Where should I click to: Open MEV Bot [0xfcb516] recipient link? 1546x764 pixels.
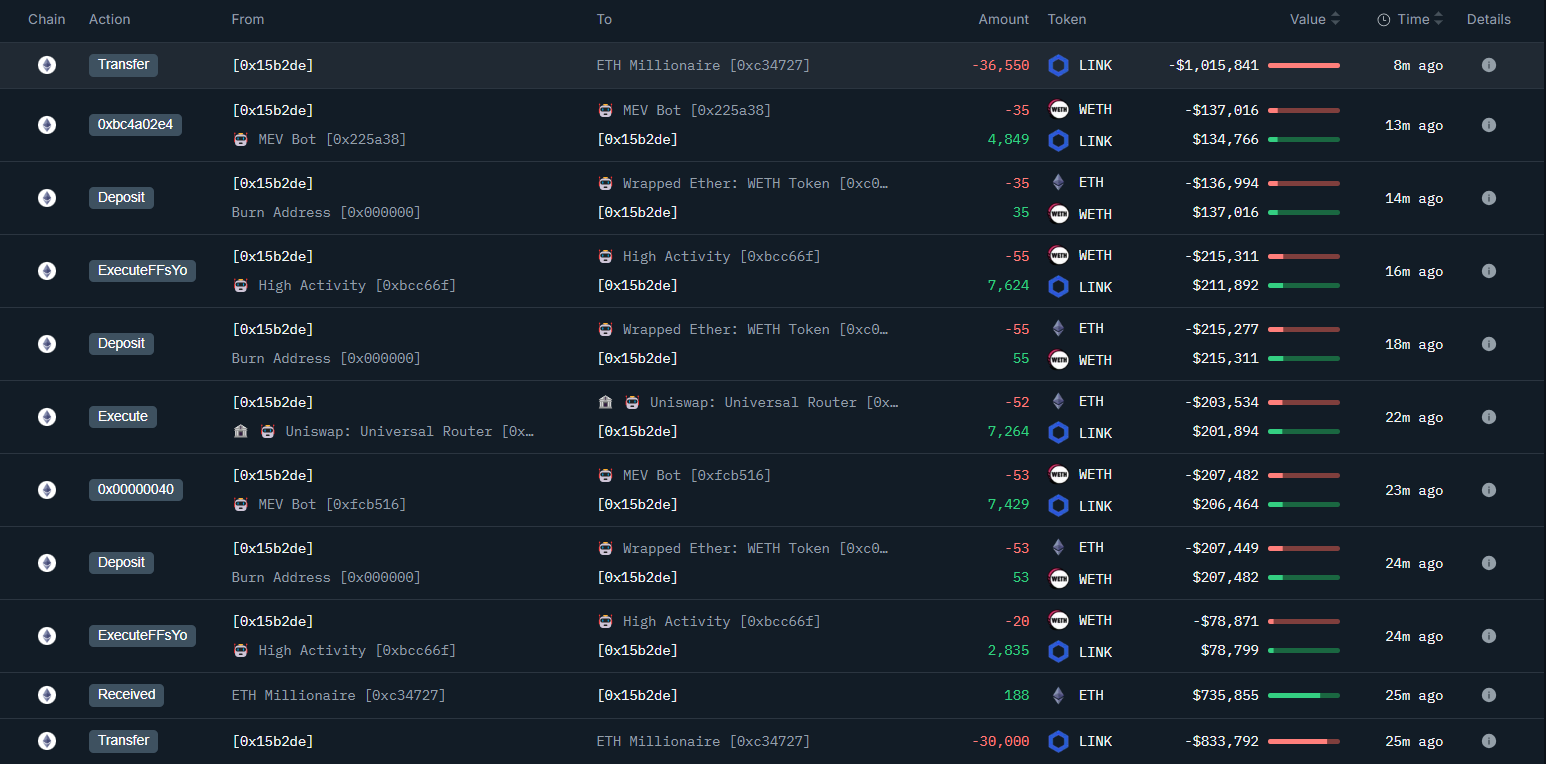(696, 475)
